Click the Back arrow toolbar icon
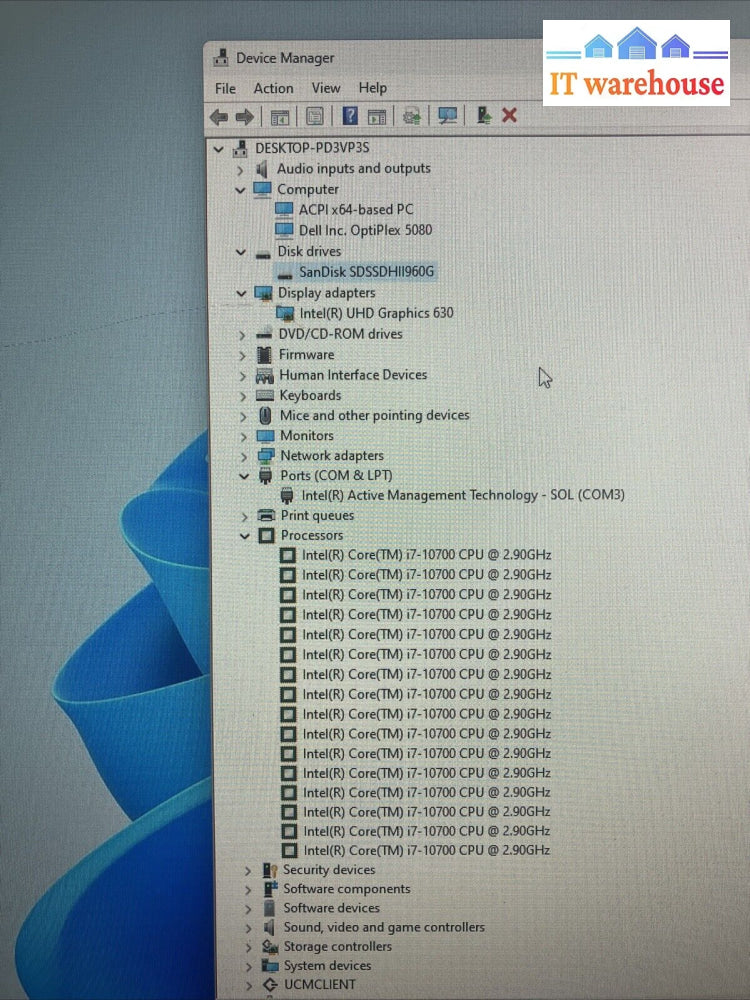 (218, 117)
